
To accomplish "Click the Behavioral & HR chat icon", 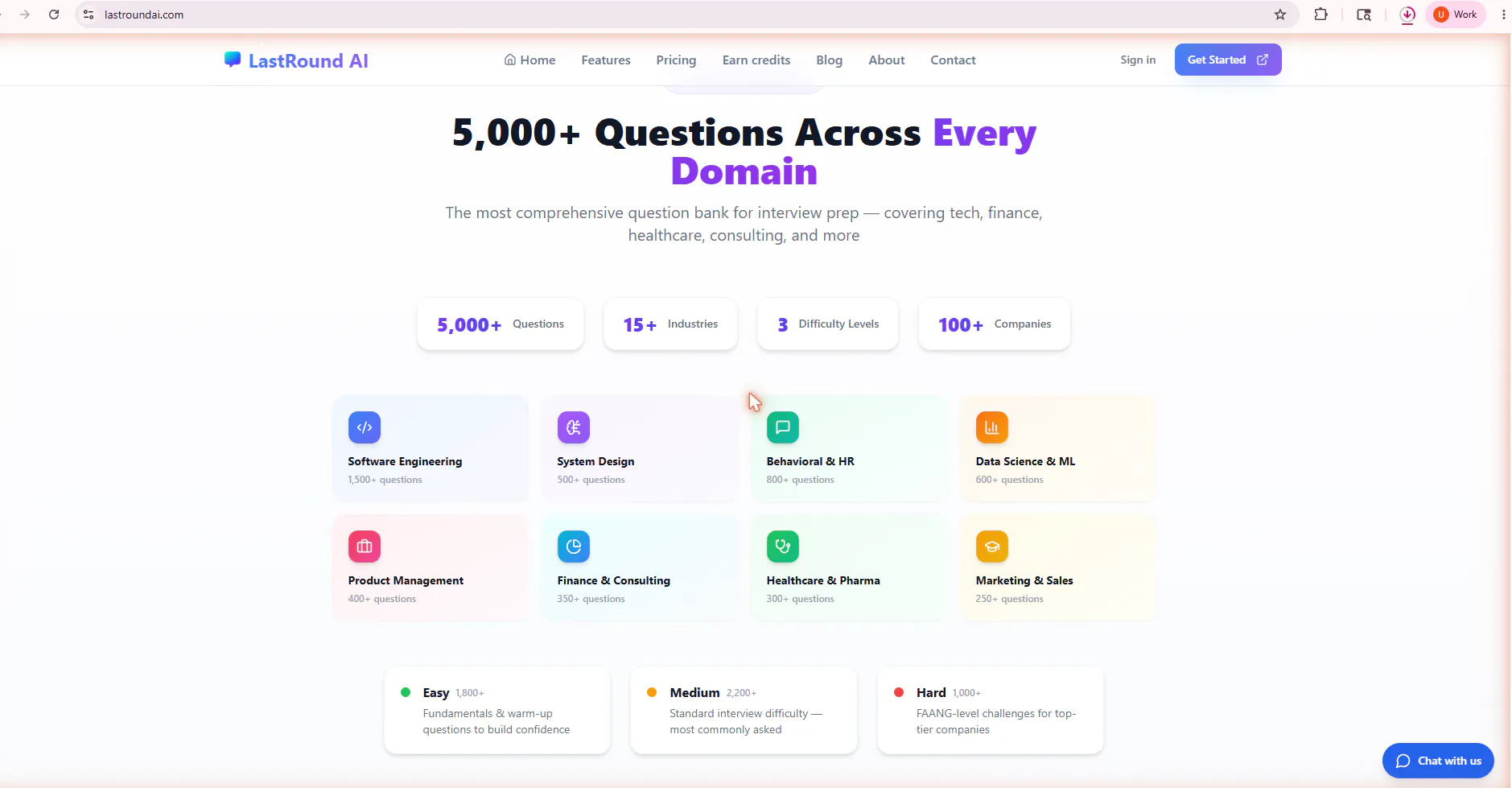I will coord(783,427).
